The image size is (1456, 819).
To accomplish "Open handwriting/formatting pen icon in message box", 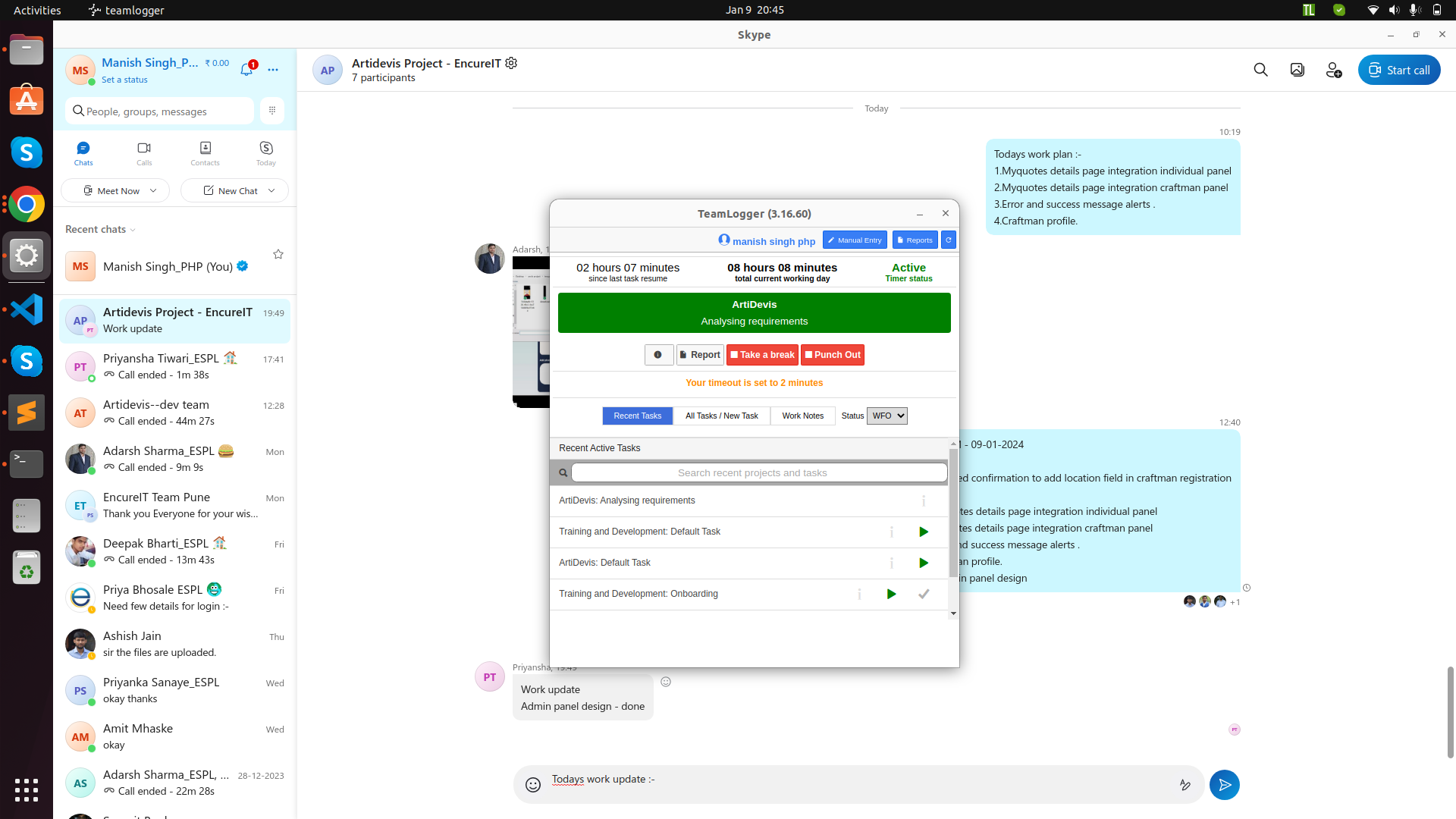I will (x=1185, y=785).
